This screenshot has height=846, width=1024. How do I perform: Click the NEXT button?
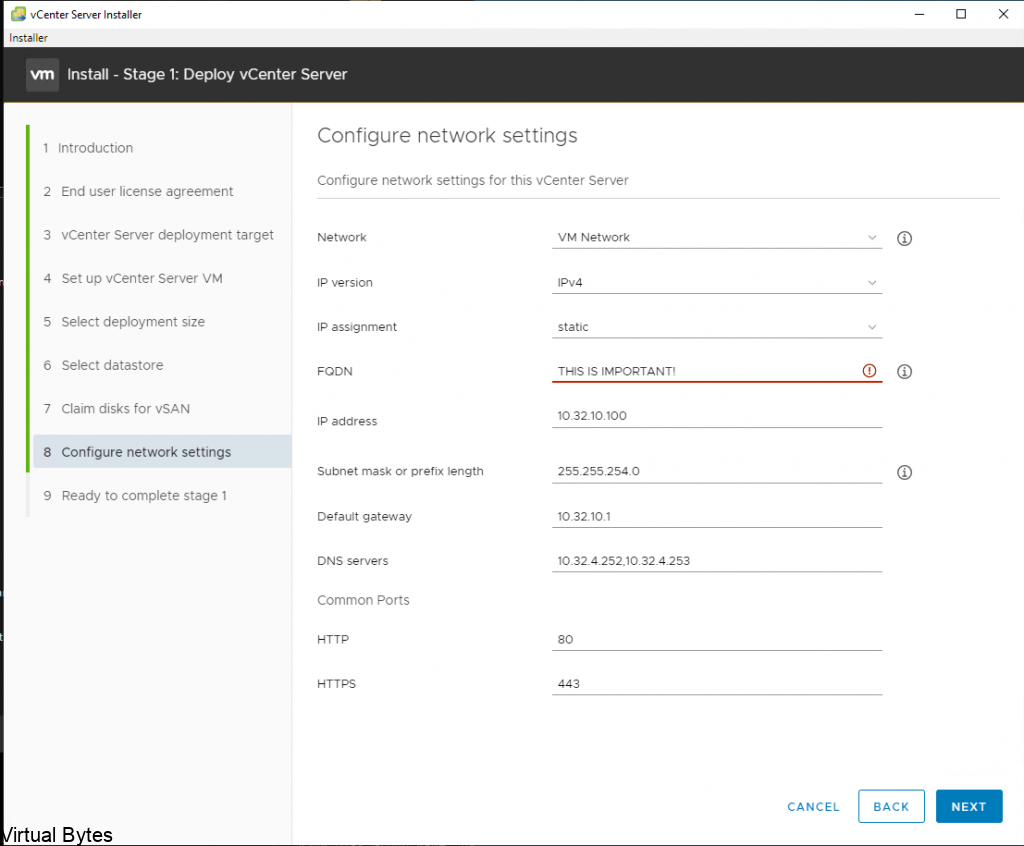click(x=968, y=807)
